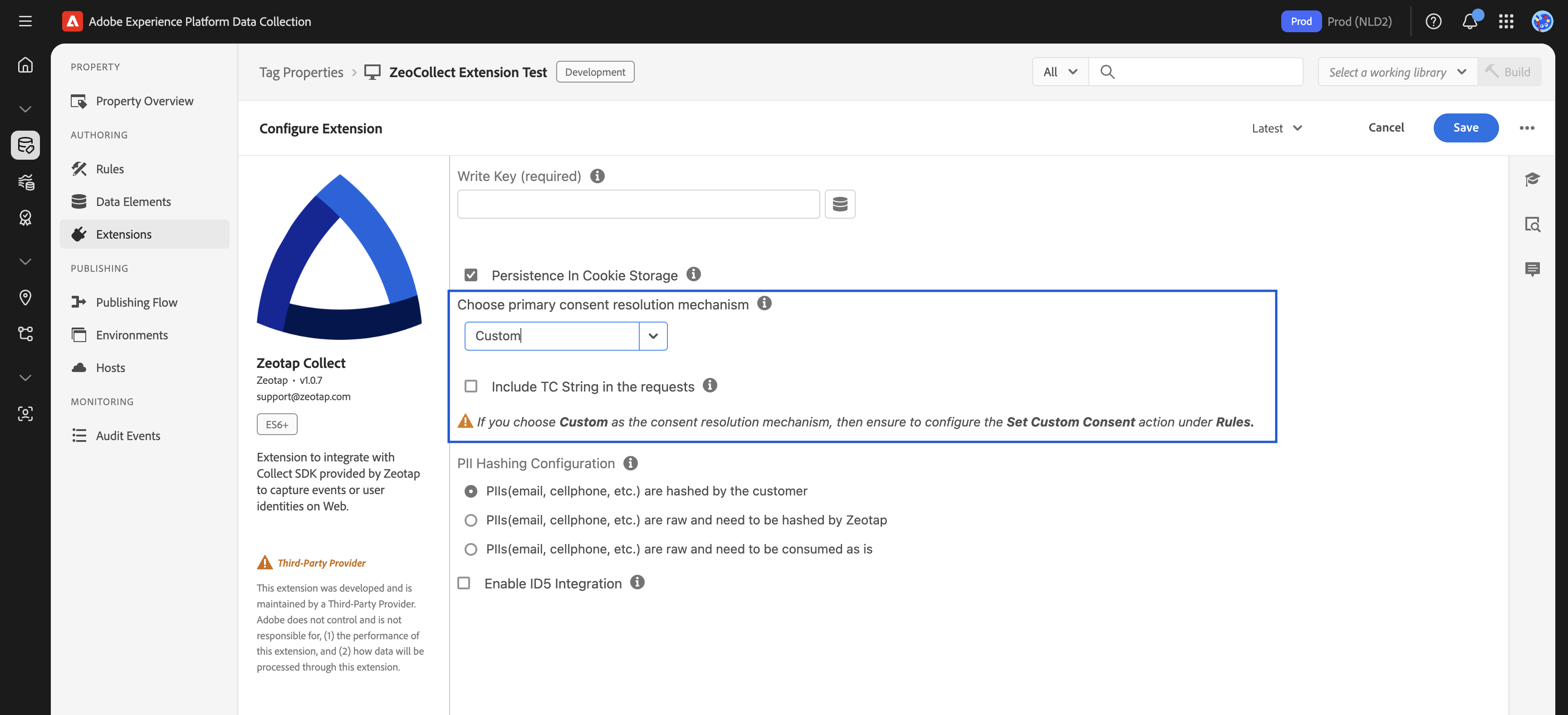Screen dimensions: 1568x715
Task: Open Help using the question mark icon
Action: (1434, 21)
